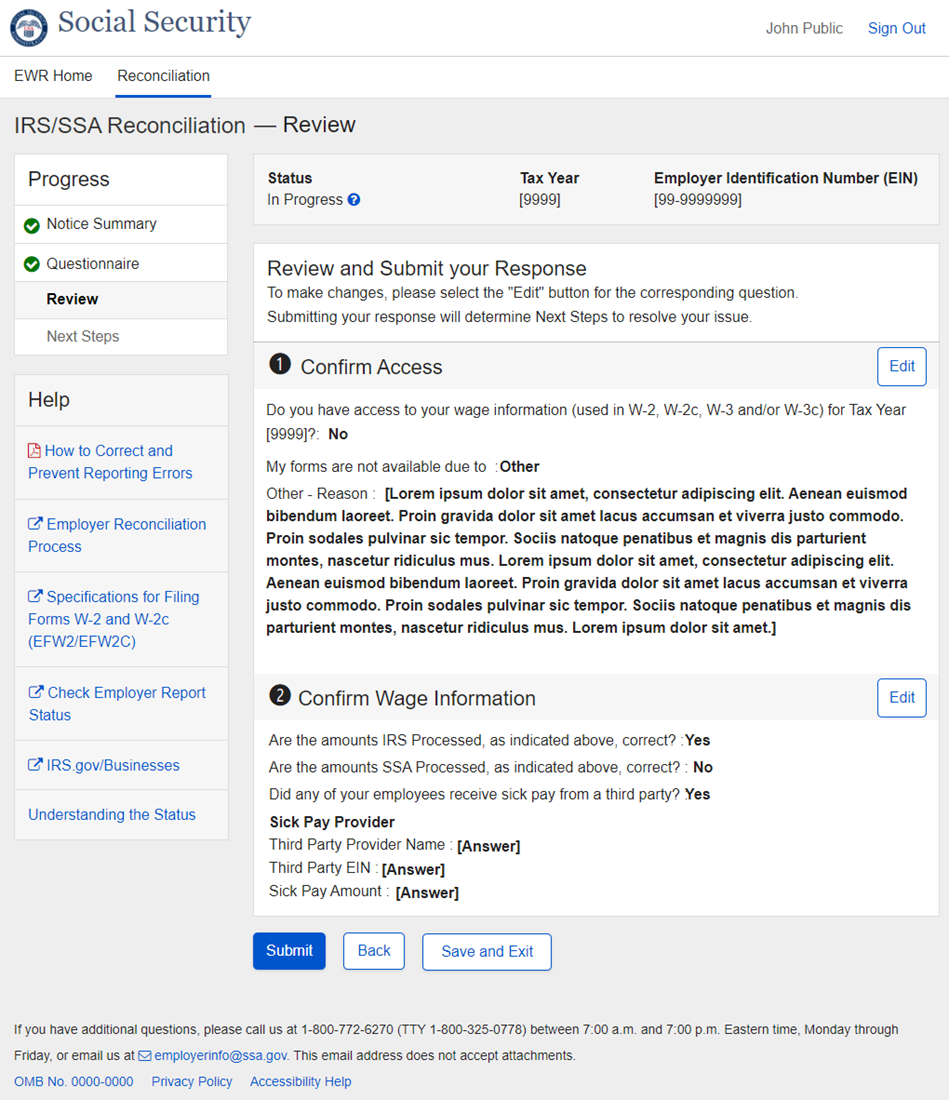Click the In Progress status help icon

pyautogui.click(x=354, y=200)
